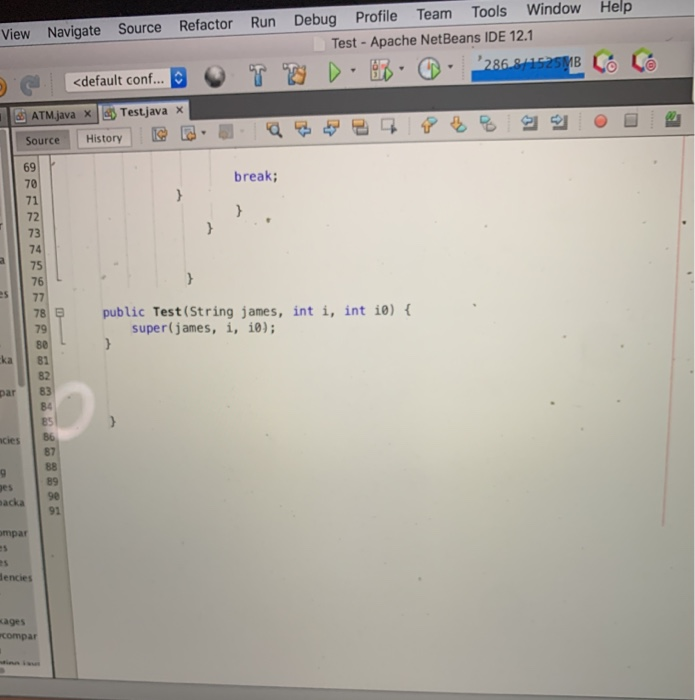The image size is (695, 700).
Task: Open the Tools menu
Action: click(x=489, y=11)
